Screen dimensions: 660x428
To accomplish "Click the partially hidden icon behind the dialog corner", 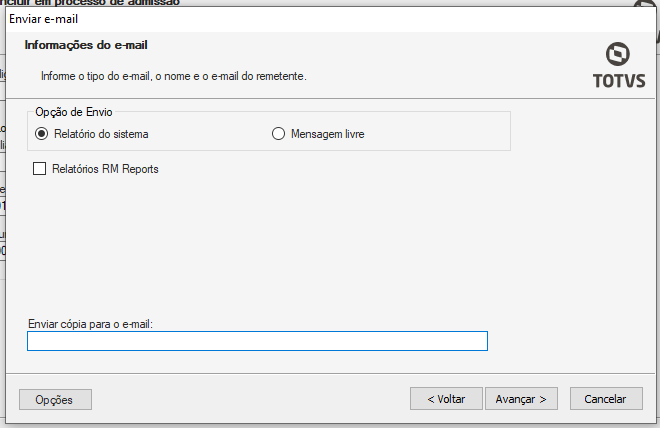I will point(648,5).
